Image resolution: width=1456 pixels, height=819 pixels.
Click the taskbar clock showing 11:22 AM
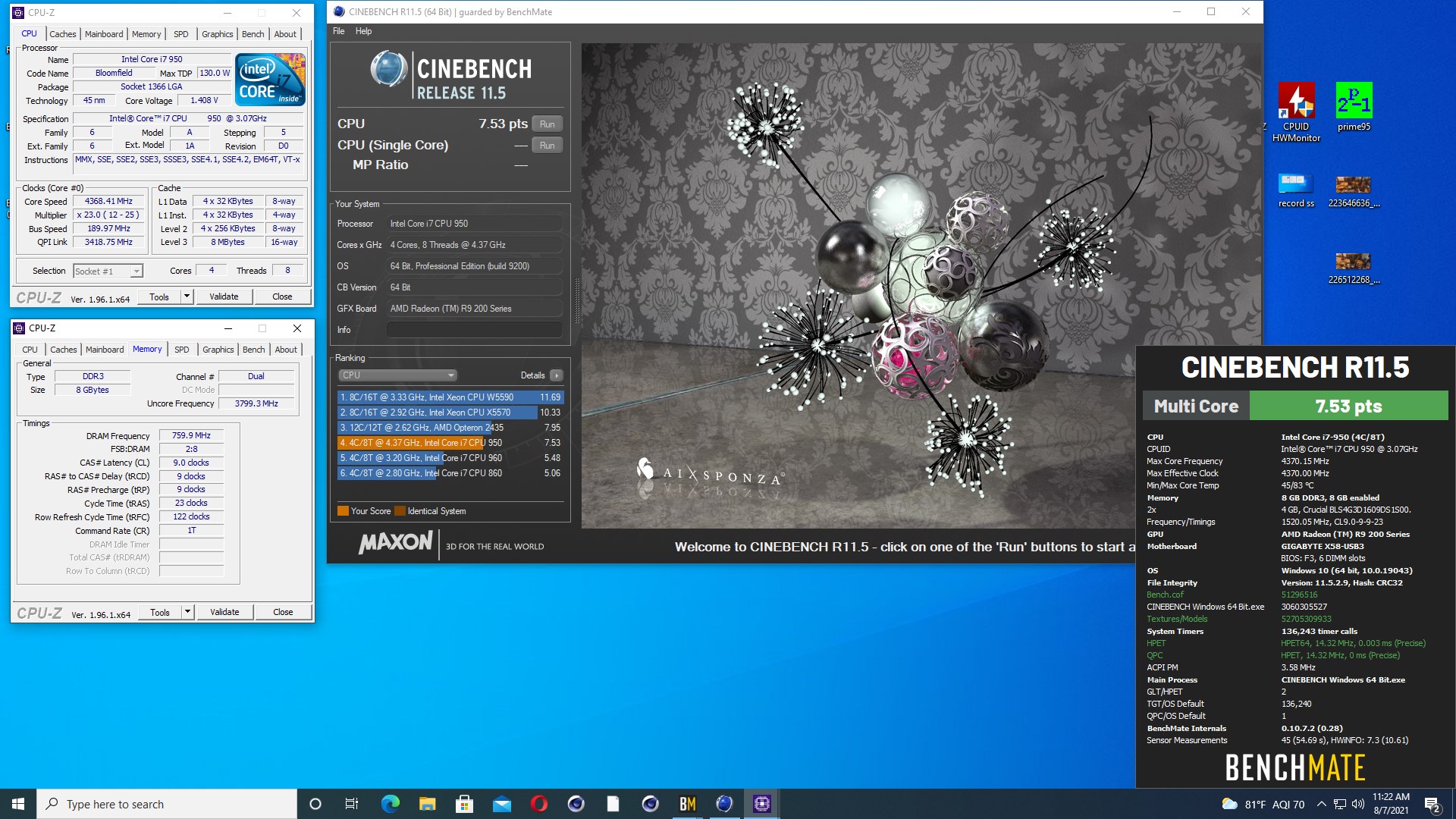[1391, 804]
